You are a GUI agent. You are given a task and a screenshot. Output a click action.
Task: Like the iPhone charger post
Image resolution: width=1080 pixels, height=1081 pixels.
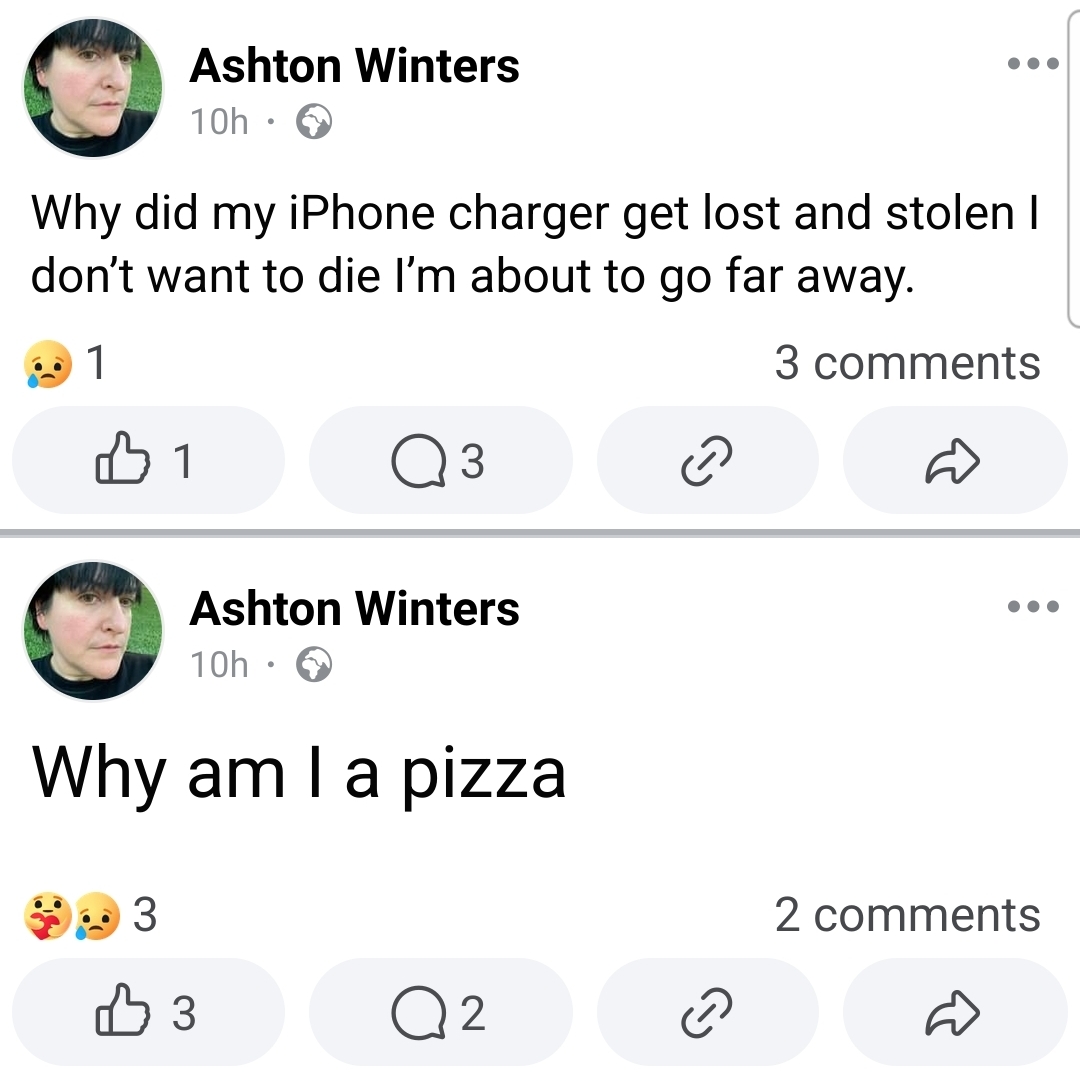tap(148, 460)
